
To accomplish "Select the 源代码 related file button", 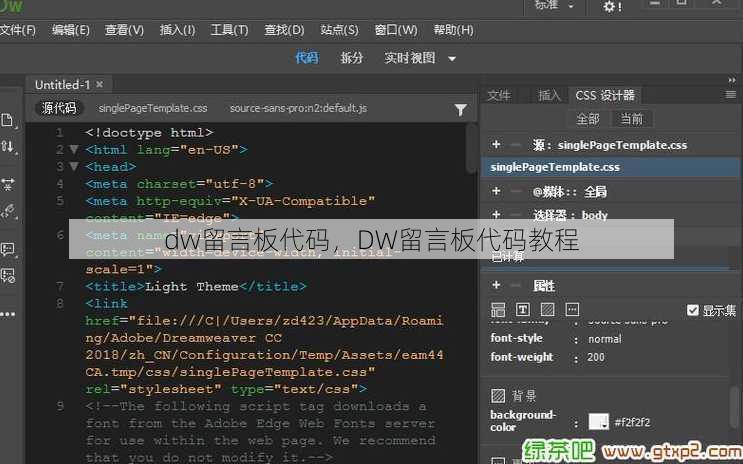I will point(59,108).
